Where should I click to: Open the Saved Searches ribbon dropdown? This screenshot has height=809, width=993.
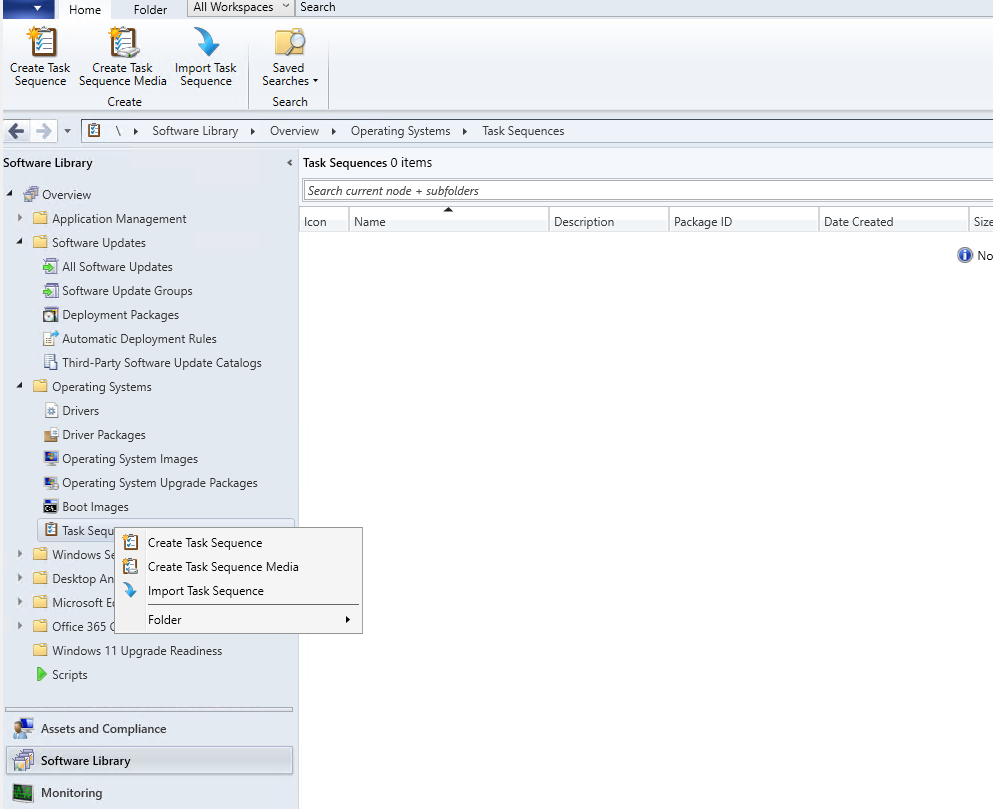tap(289, 59)
